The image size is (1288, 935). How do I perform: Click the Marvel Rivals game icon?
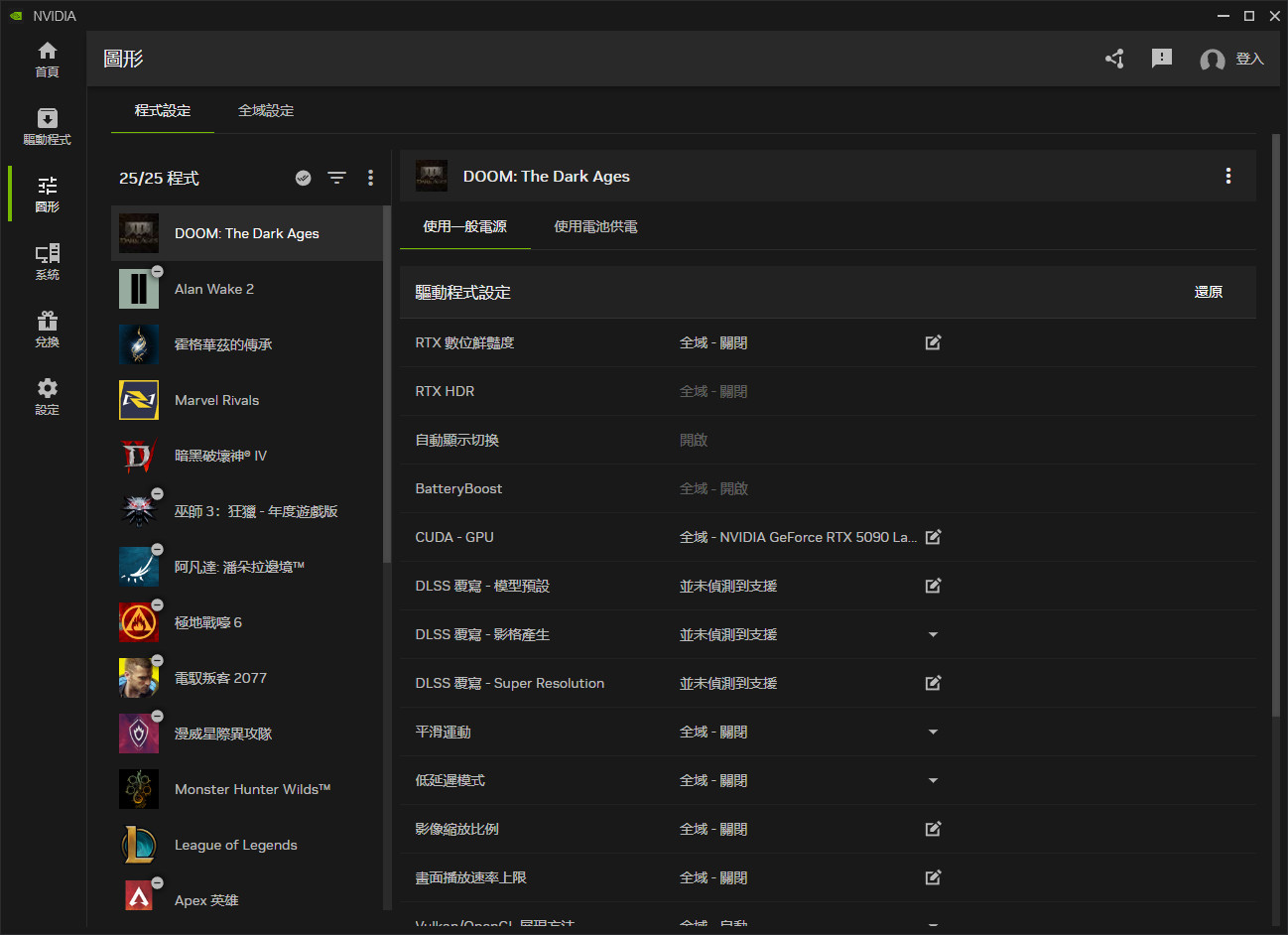[x=139, y=400]
